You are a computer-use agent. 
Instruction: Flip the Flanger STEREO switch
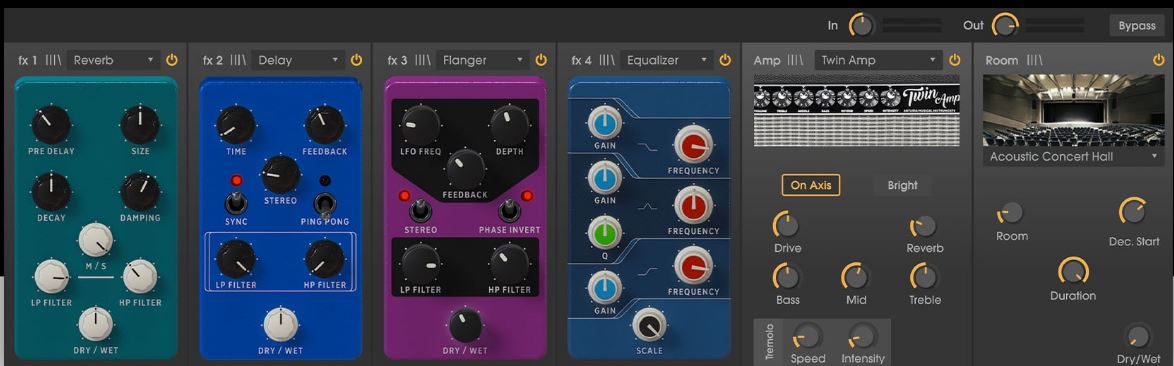pos(421,209)
